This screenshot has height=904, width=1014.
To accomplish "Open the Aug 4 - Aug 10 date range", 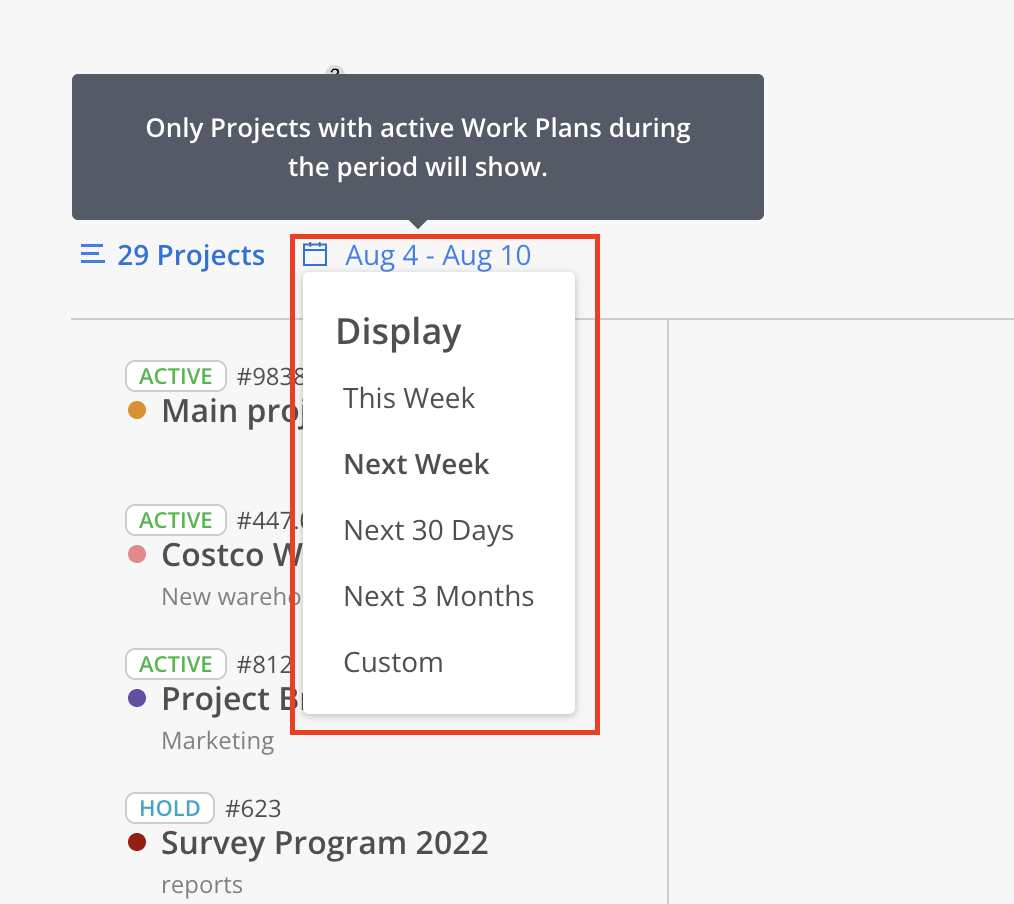I will tap(438, 255).
